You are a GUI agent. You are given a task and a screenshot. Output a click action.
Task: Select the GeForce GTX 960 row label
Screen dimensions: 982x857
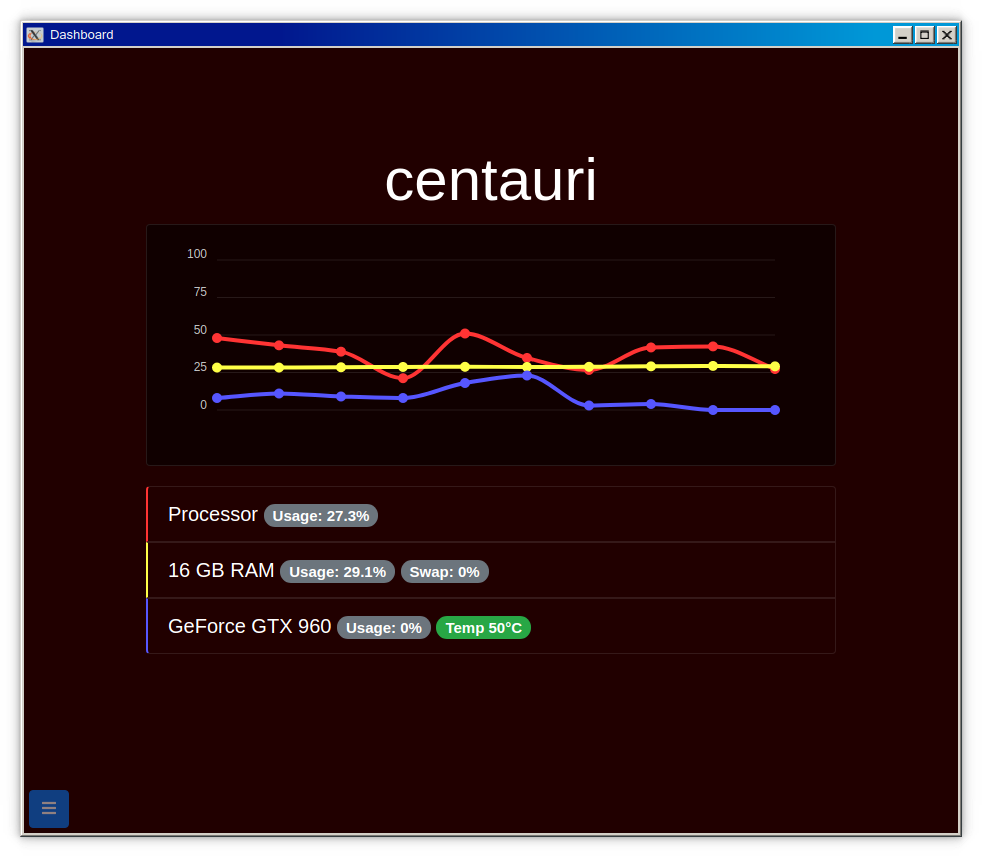pyautogui.click(x=249, y=626)
